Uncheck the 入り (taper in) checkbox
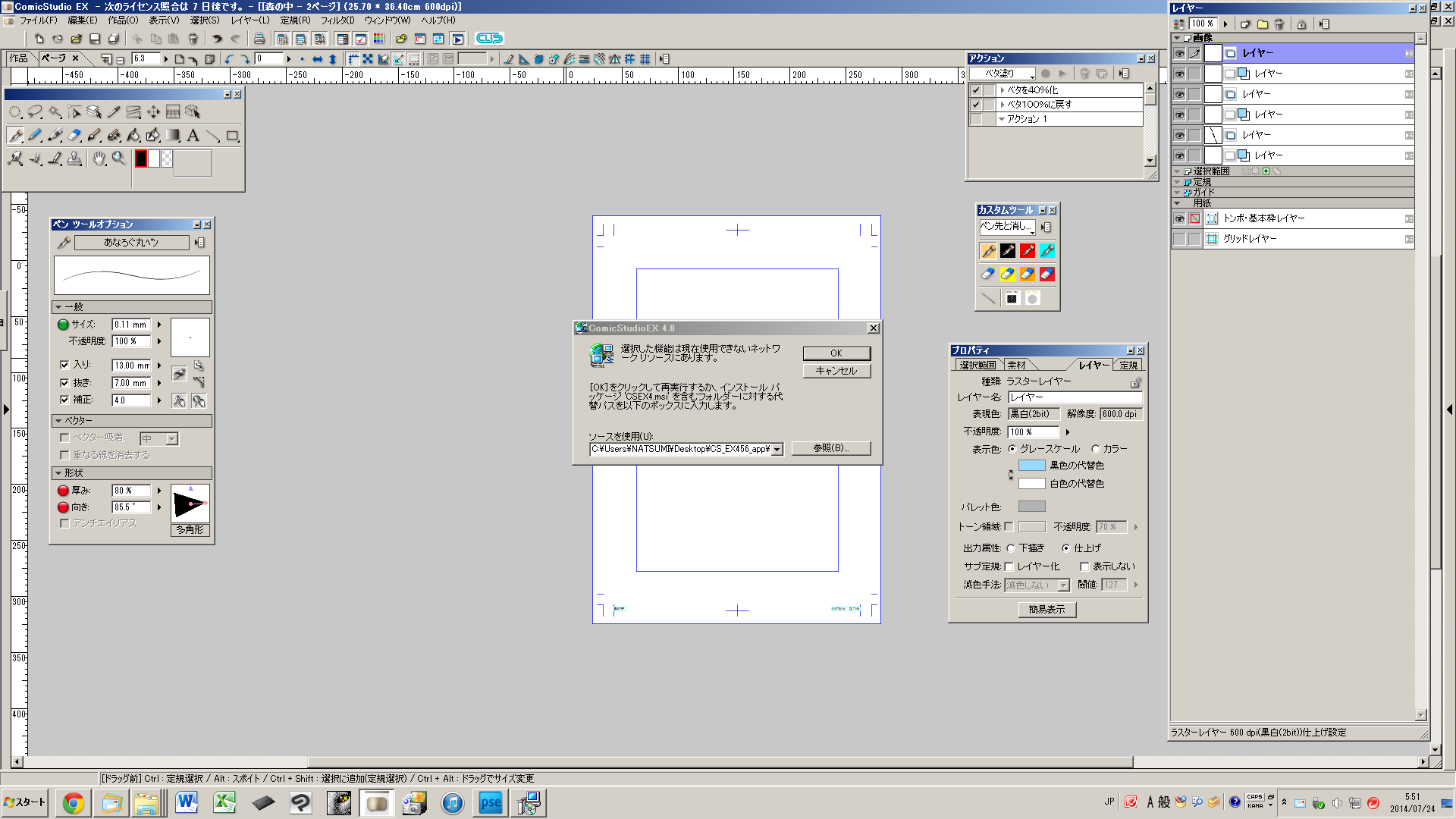 pos(64,365)
